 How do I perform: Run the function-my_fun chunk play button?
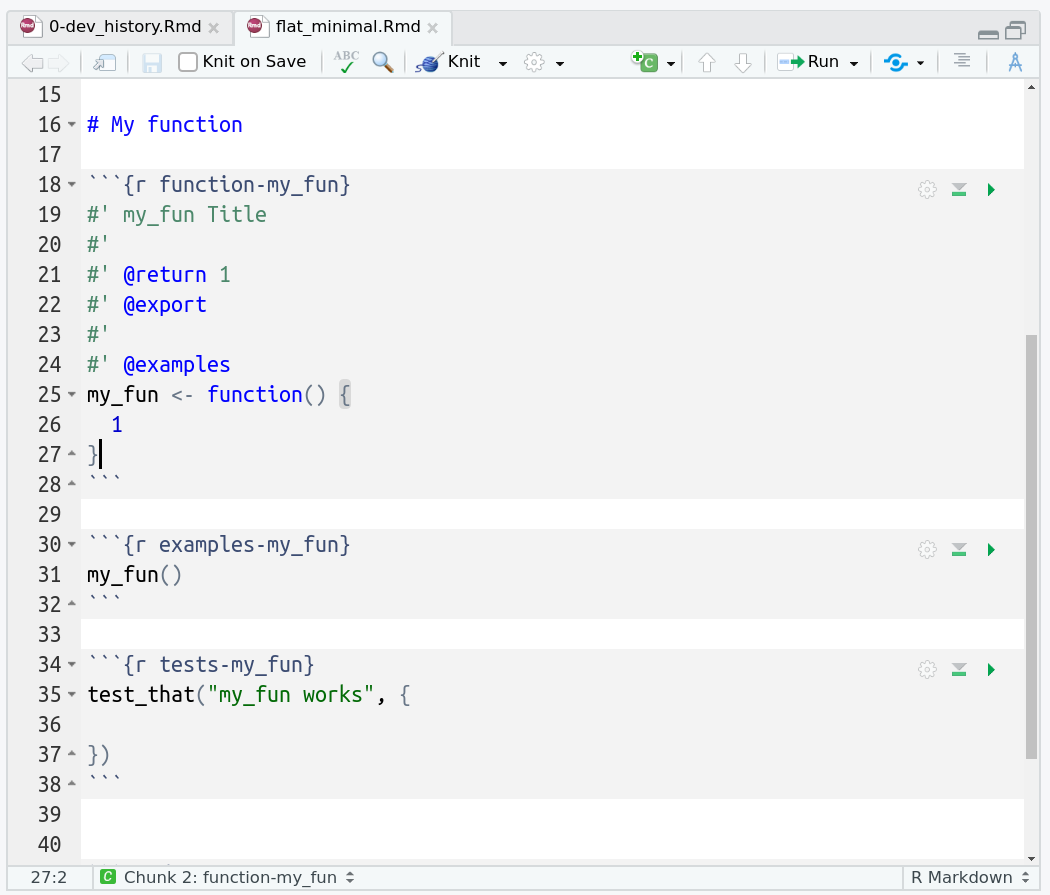pyautogui.click(x=991, y=189)
